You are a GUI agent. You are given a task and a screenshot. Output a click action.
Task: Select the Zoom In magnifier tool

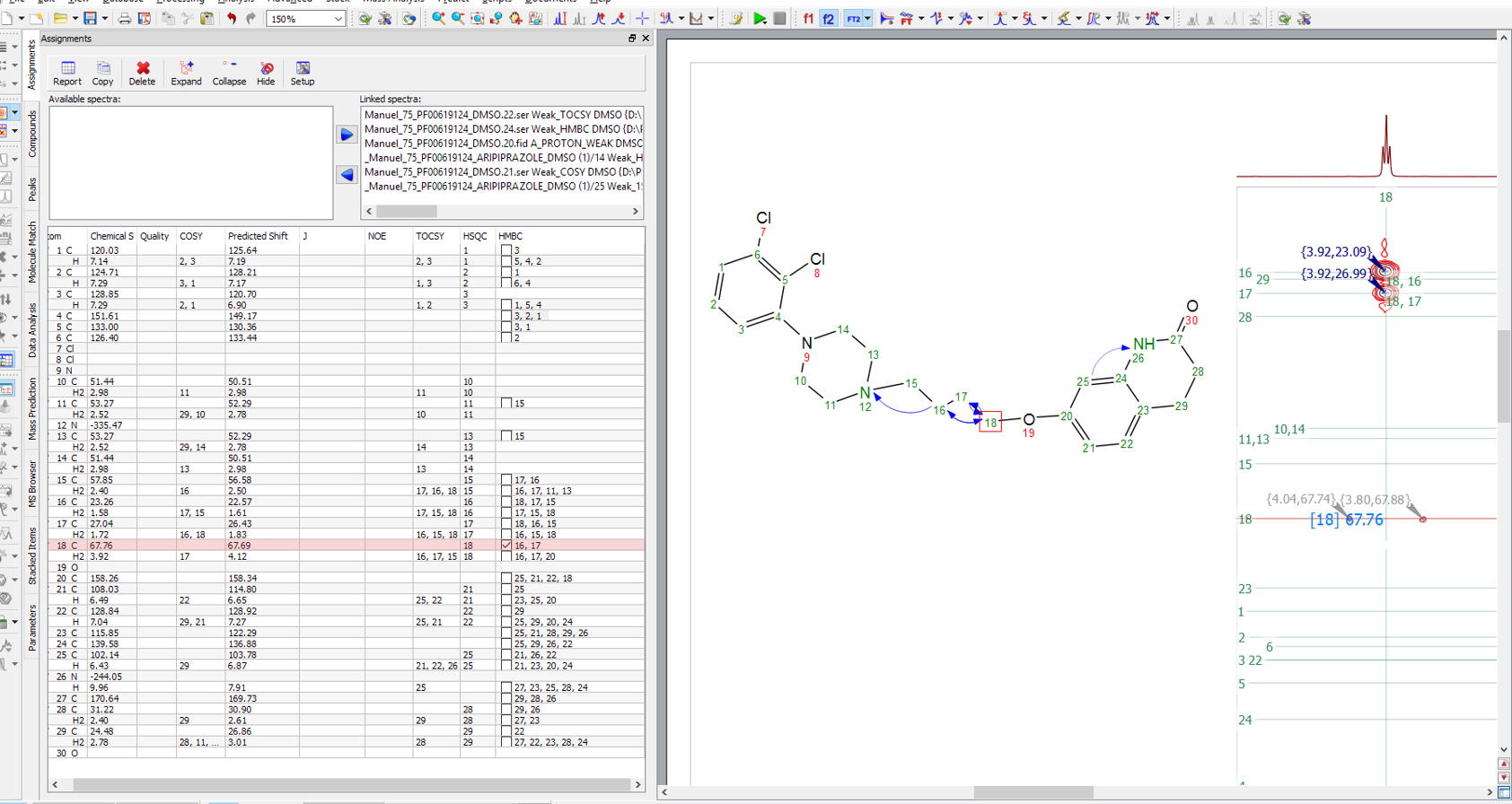(x=438, y=18)
